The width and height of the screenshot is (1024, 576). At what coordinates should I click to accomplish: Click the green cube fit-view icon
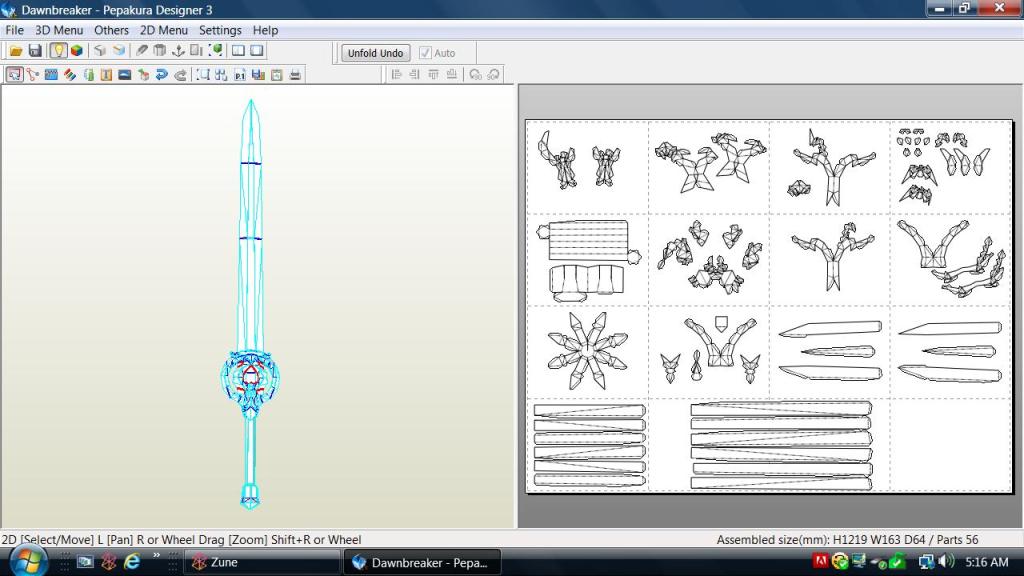[x=216, y=51]
